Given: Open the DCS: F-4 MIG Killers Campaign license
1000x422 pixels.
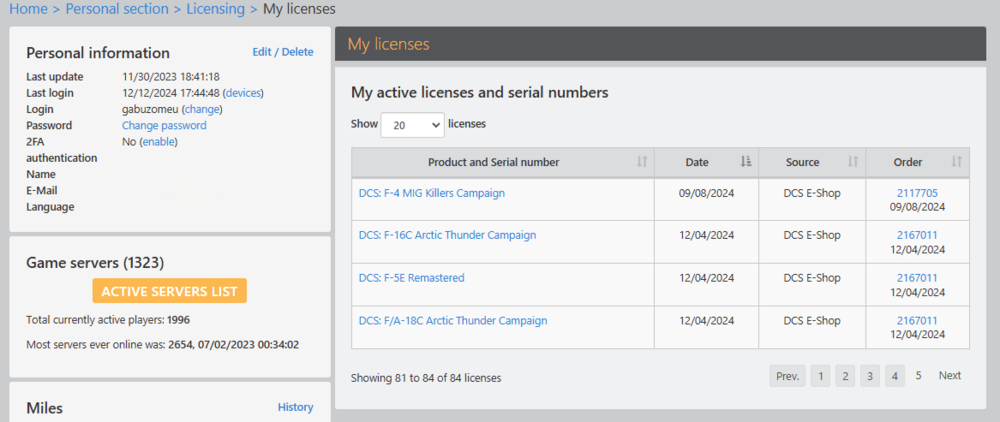Looking at the screenshot, I should (x=431, y=193).
